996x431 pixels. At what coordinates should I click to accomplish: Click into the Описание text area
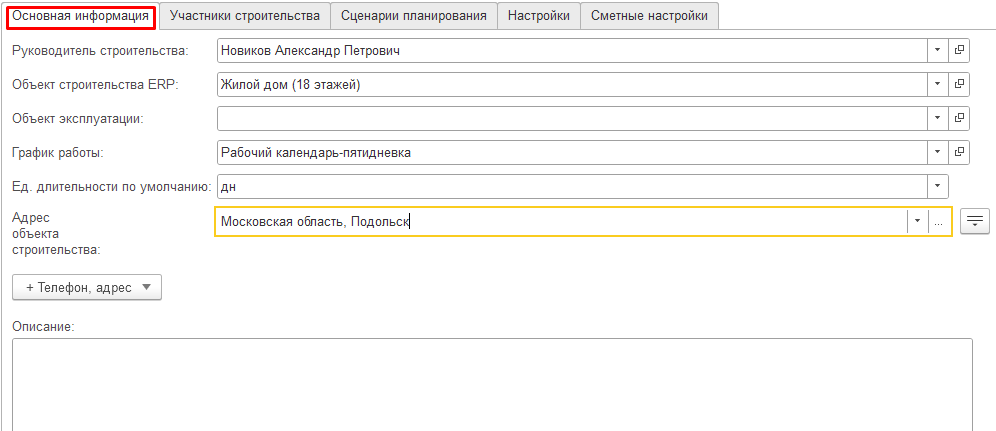tap(490, 385)
